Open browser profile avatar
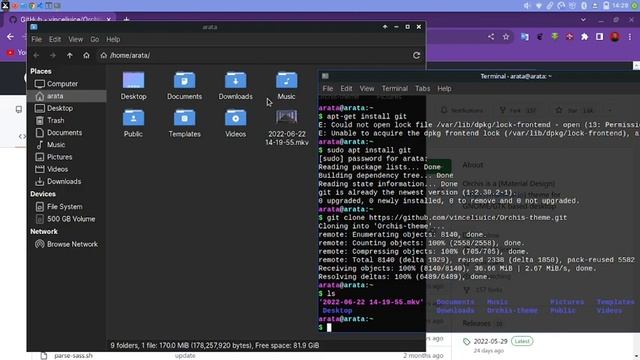This screenshot has width=640, height=360. click(615, 37)
